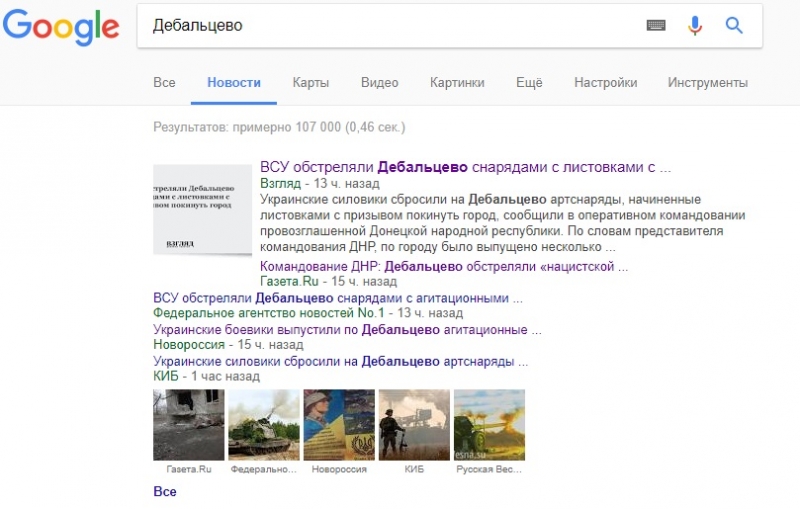Image resolution: width=800 pixels, height=509 pixels.
Task: Click the blue search magnifier icon
Action: click(734, 26)
